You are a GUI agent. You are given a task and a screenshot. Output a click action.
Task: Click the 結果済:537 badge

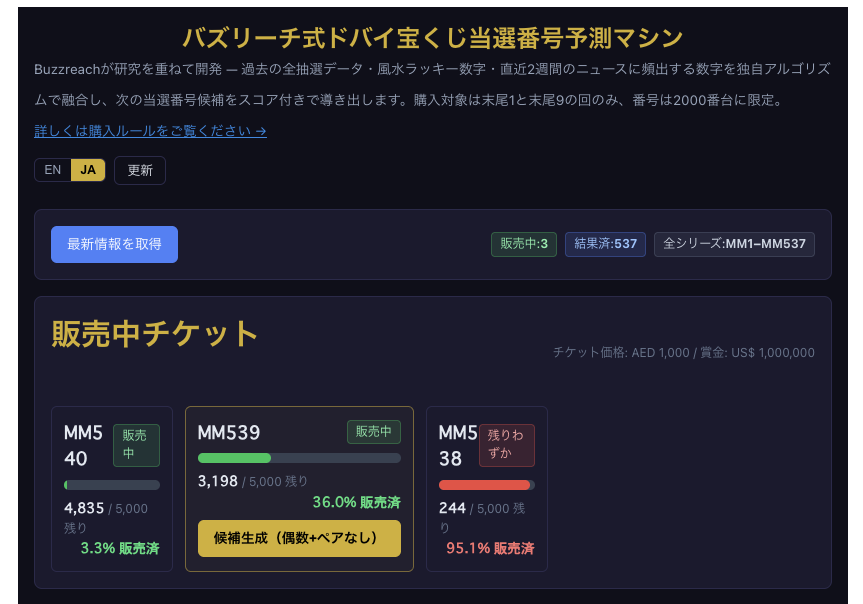pos(605,244)
